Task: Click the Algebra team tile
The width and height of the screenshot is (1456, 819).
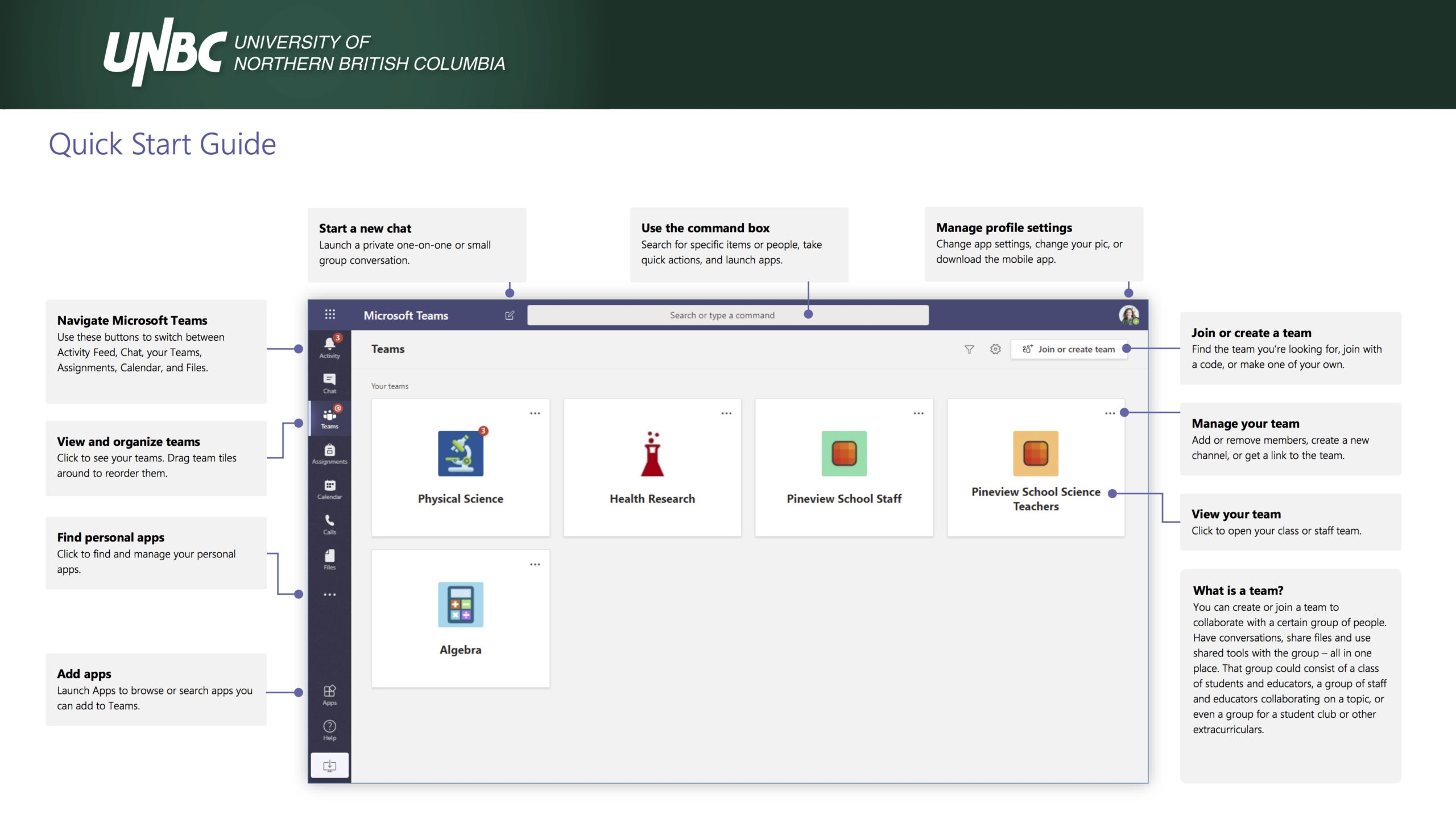Action: (459, 615)
